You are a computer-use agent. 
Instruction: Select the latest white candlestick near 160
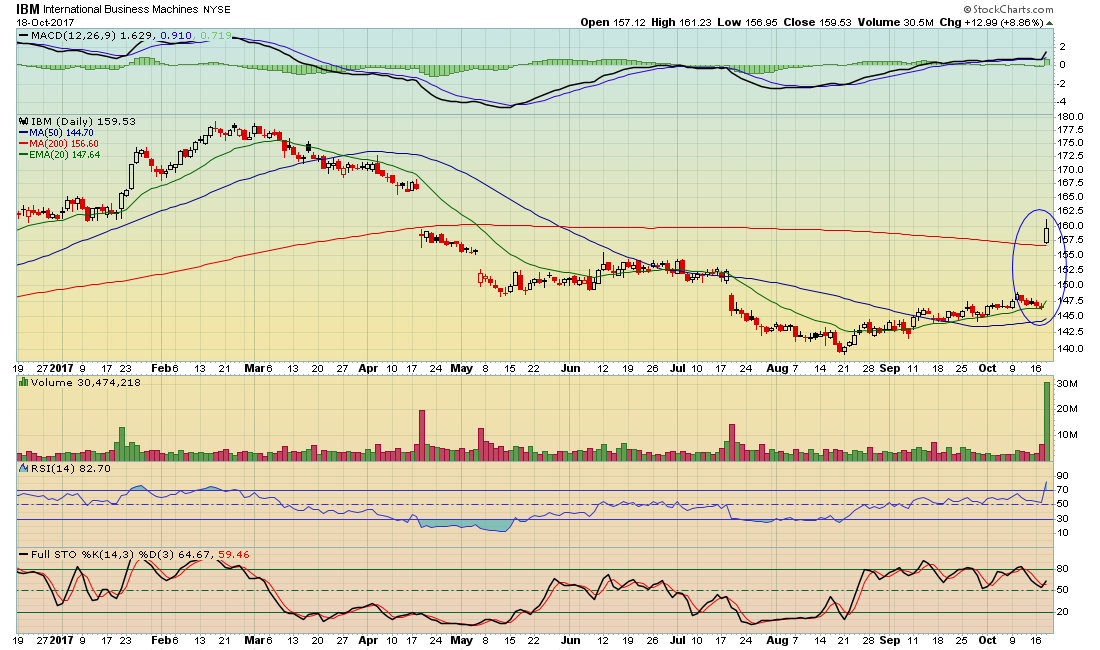[x=1047, y=232]
